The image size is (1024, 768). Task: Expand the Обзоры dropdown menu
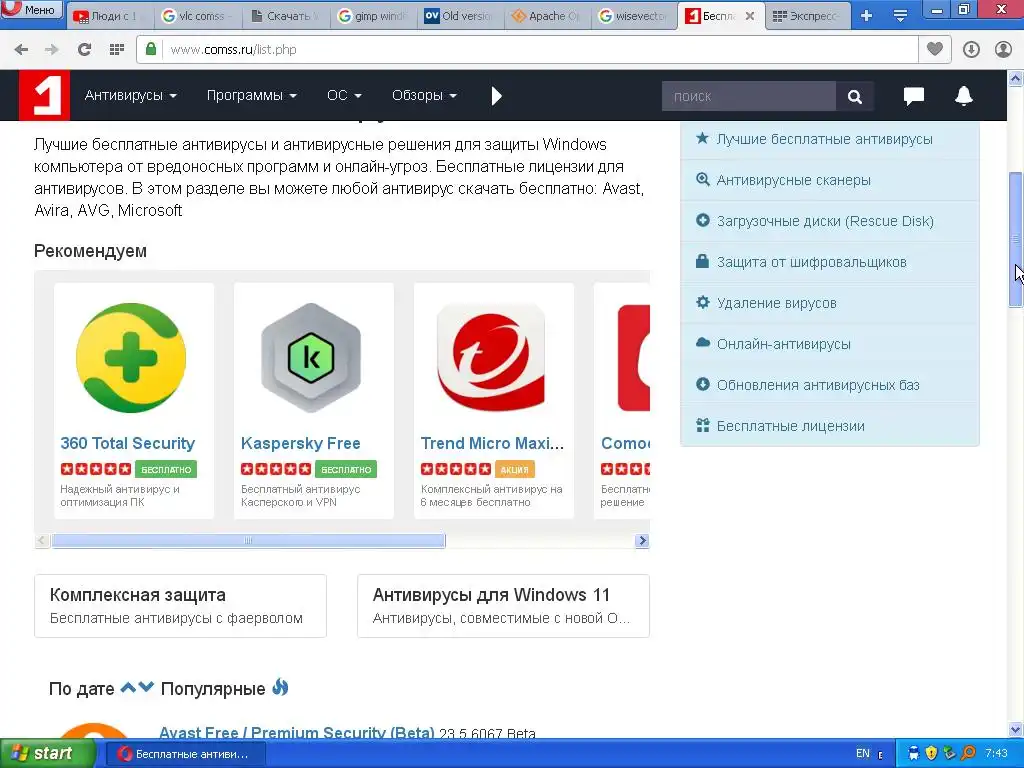424,95
